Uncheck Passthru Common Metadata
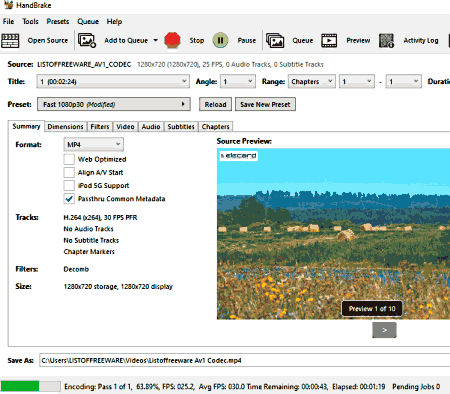450x394 pixels. [x=69, y=199]
